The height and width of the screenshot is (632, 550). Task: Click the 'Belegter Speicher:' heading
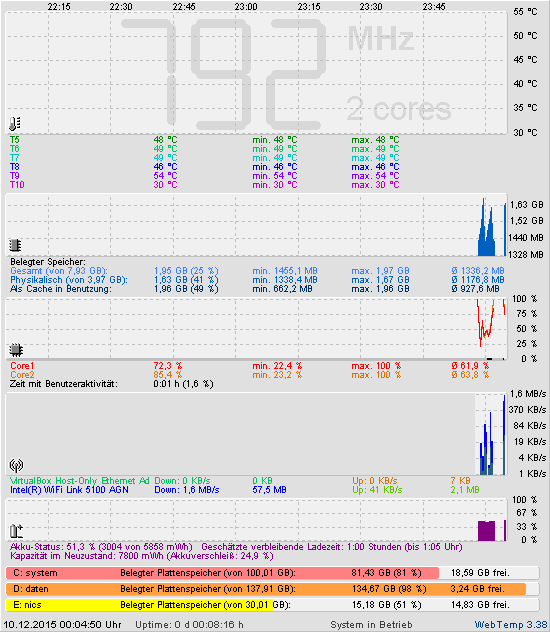coord(48,262)
